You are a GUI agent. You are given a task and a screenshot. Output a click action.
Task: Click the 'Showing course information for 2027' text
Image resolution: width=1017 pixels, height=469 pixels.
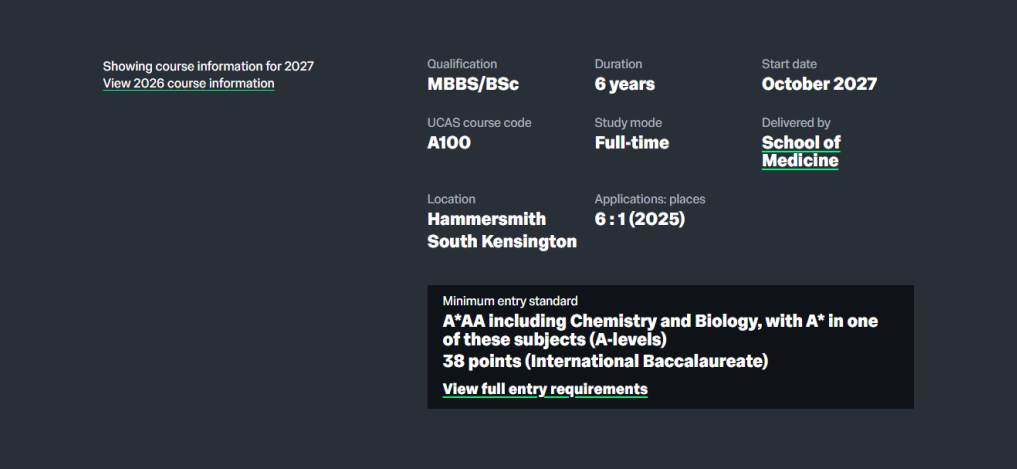208,66
